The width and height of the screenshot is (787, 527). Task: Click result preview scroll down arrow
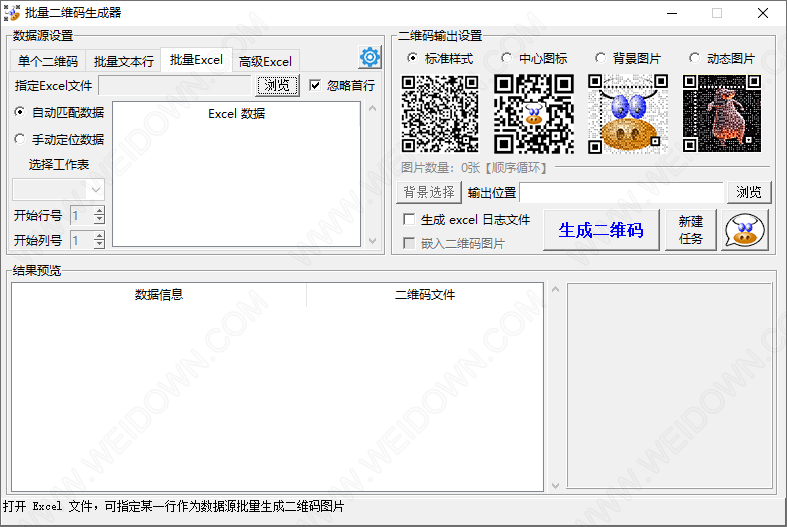coord(556,485)
